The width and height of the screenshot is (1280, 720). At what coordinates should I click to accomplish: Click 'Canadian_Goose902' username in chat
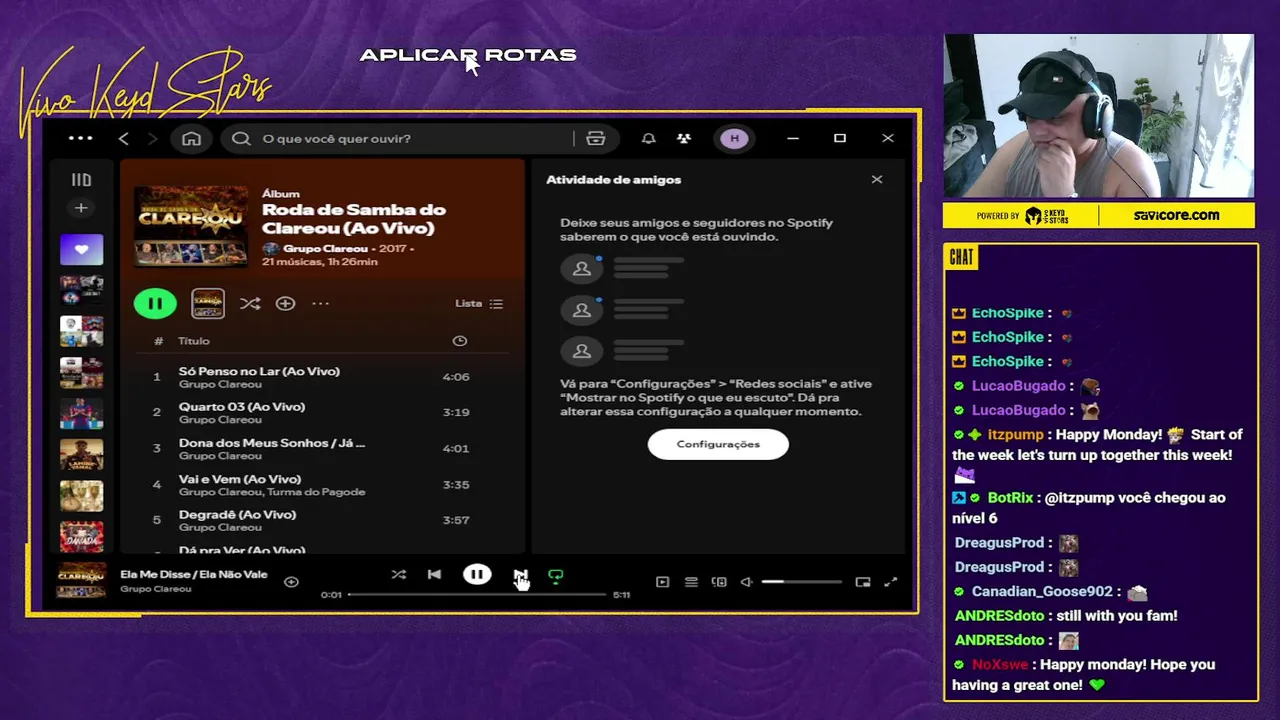(1042, 591)
